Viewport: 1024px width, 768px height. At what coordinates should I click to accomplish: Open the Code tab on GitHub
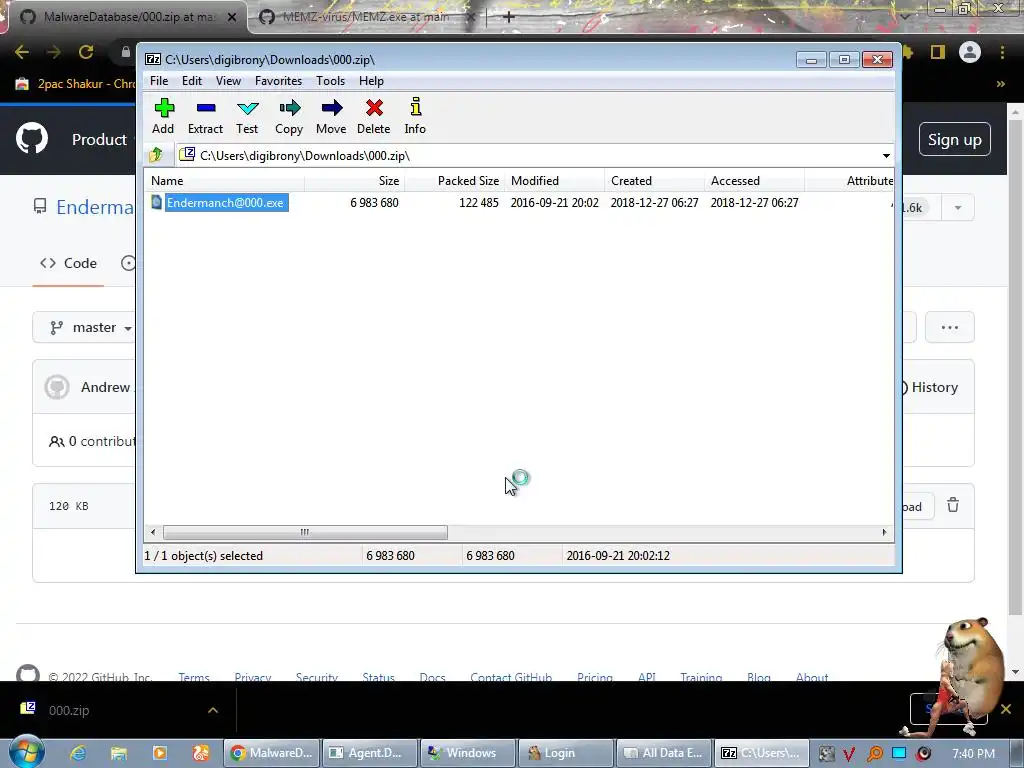pos(69,263)
